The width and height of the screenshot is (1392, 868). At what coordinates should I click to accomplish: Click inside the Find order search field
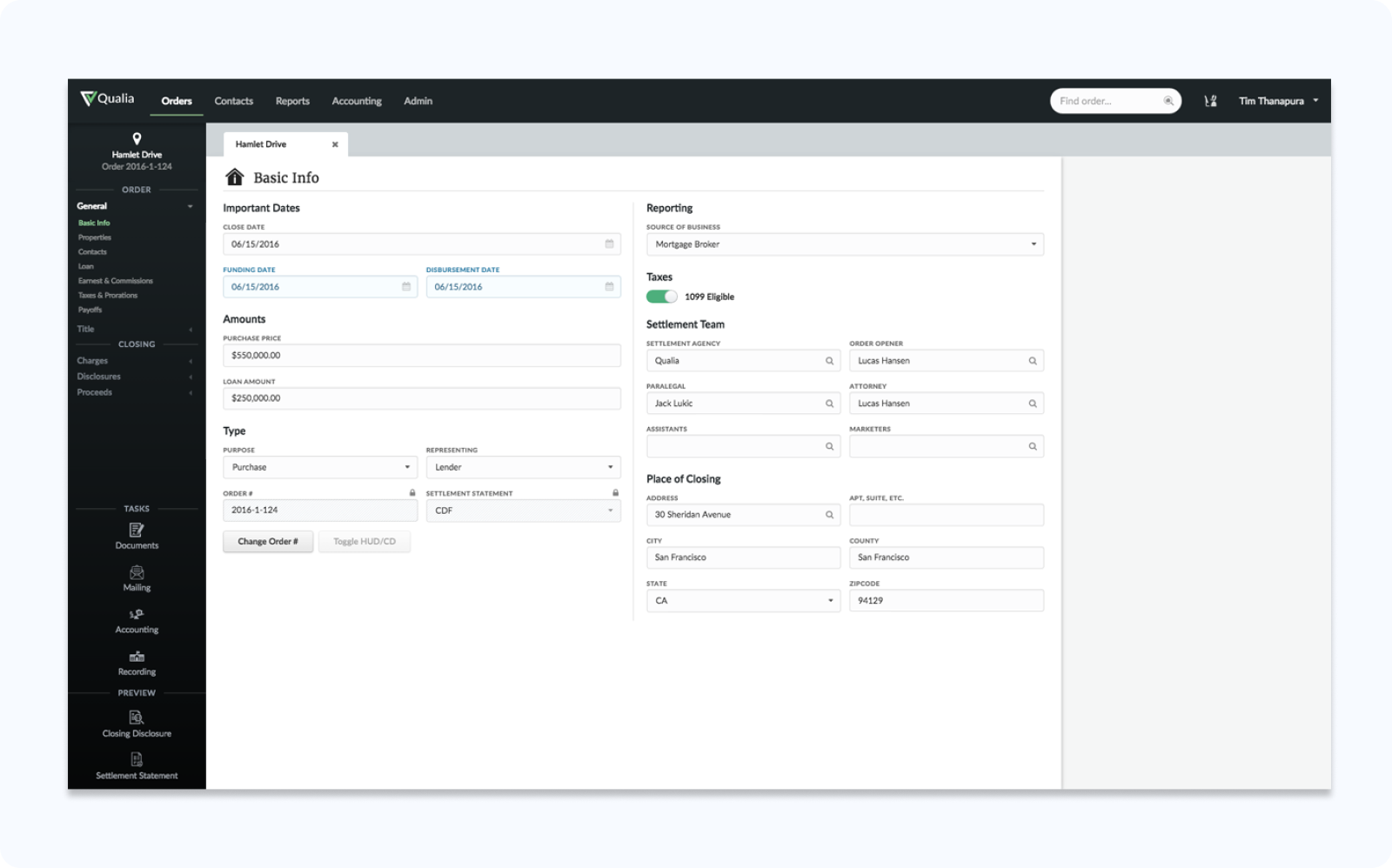point(1105,101)
